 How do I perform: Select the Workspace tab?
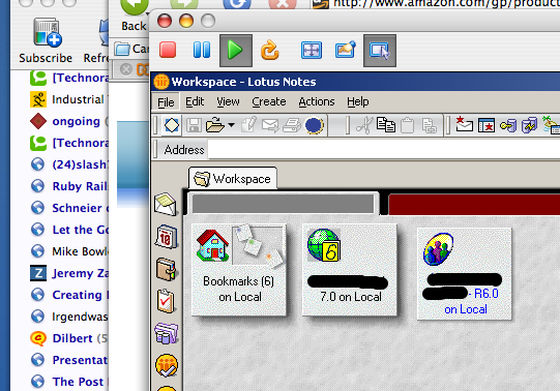click(x=232, y=179)
